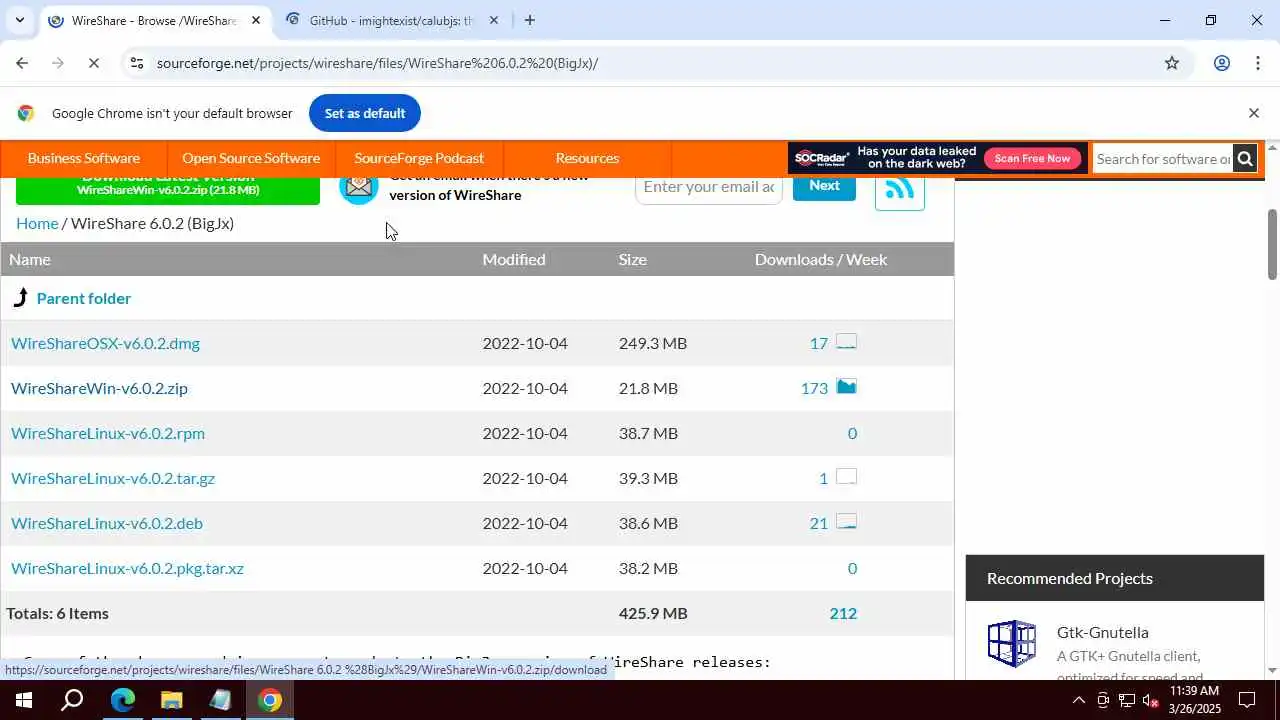Download WireShareWin-v6.0.2.zip file link

[x=99, y=388]
